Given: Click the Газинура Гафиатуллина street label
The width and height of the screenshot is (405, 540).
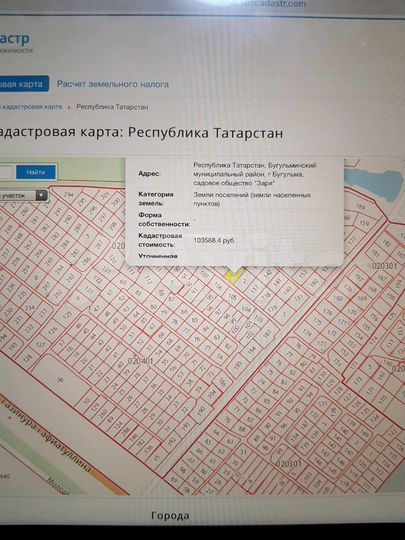Looking at the screenshot, I should coord(47,434).
